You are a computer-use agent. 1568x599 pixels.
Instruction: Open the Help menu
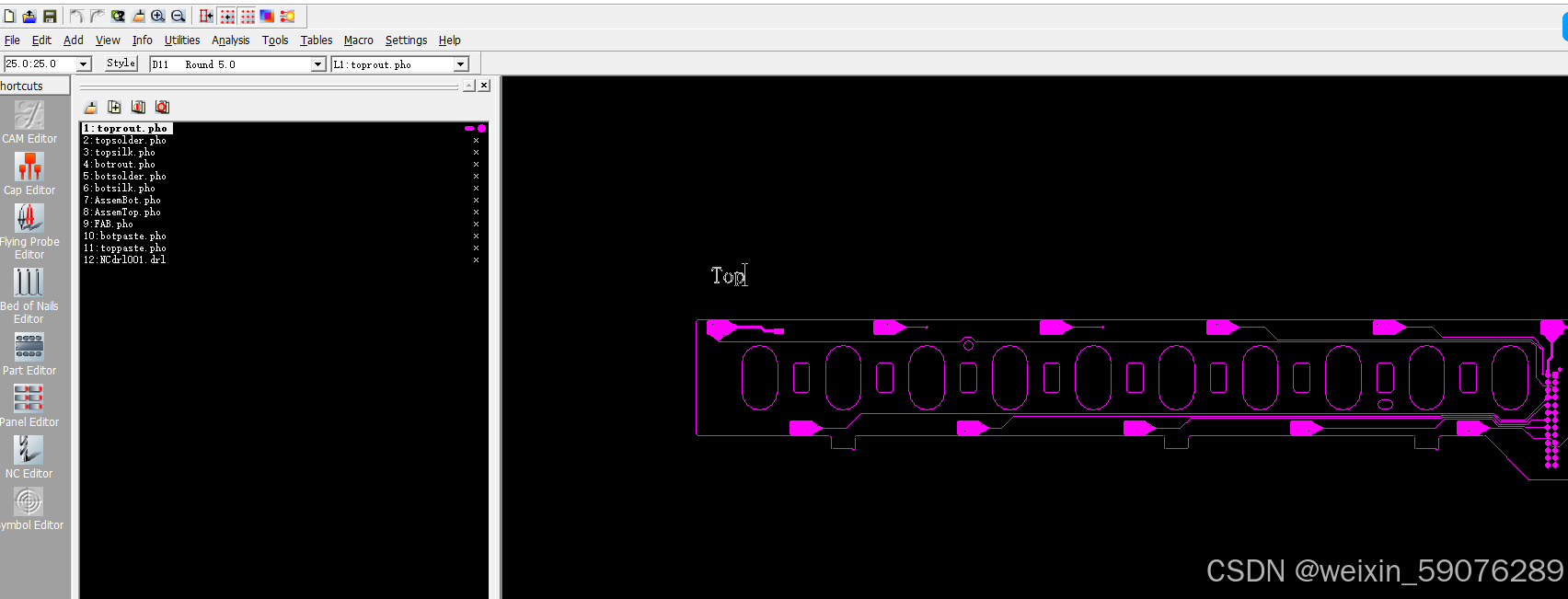pos(449,40)
